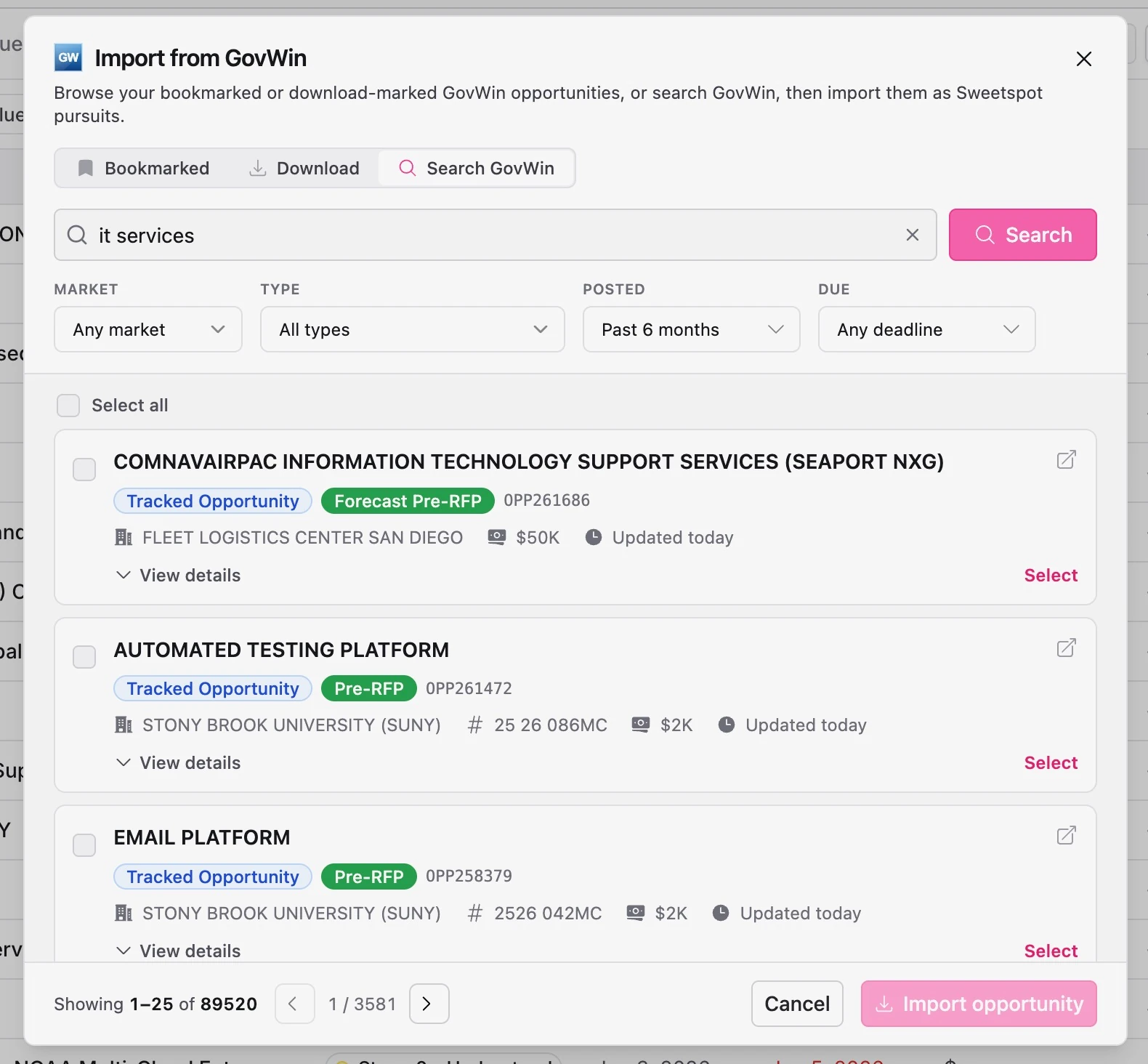This screenshot has width=1148, height=1064.
Task: Click the COMNAVAIRPAC Information Technology title
Action: click(x=528, y=462)
